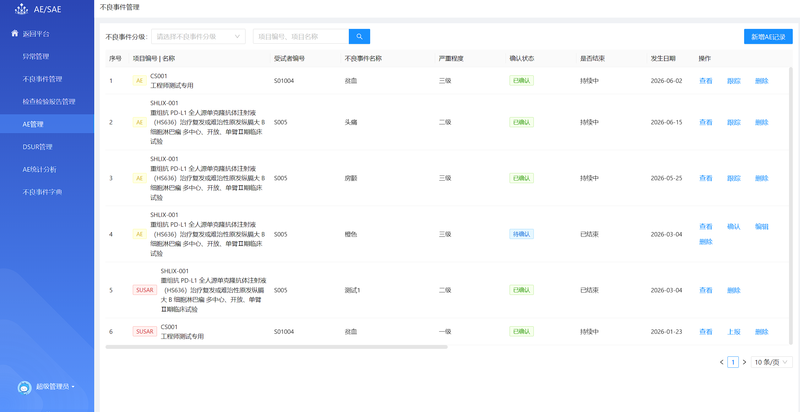800x412 pixels.
Task: Click the 严重程度 column header
Action: (x=451, y=59)
